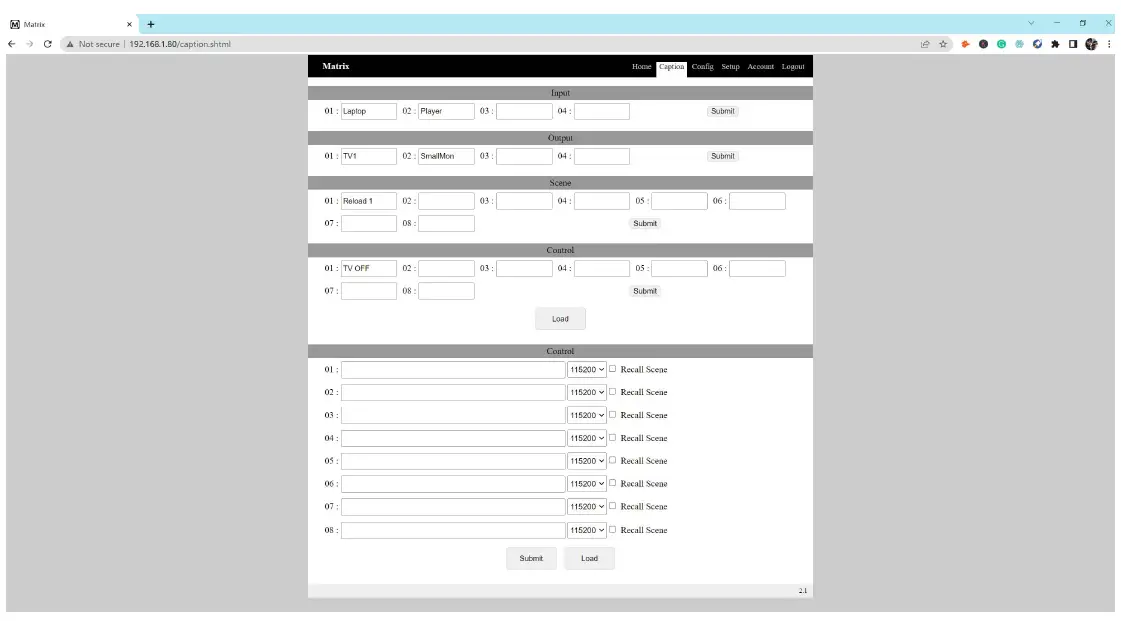Open Chrome's three-dot menu
1121x621 pixels.
pyautogui.click(x=1109, y=44)
